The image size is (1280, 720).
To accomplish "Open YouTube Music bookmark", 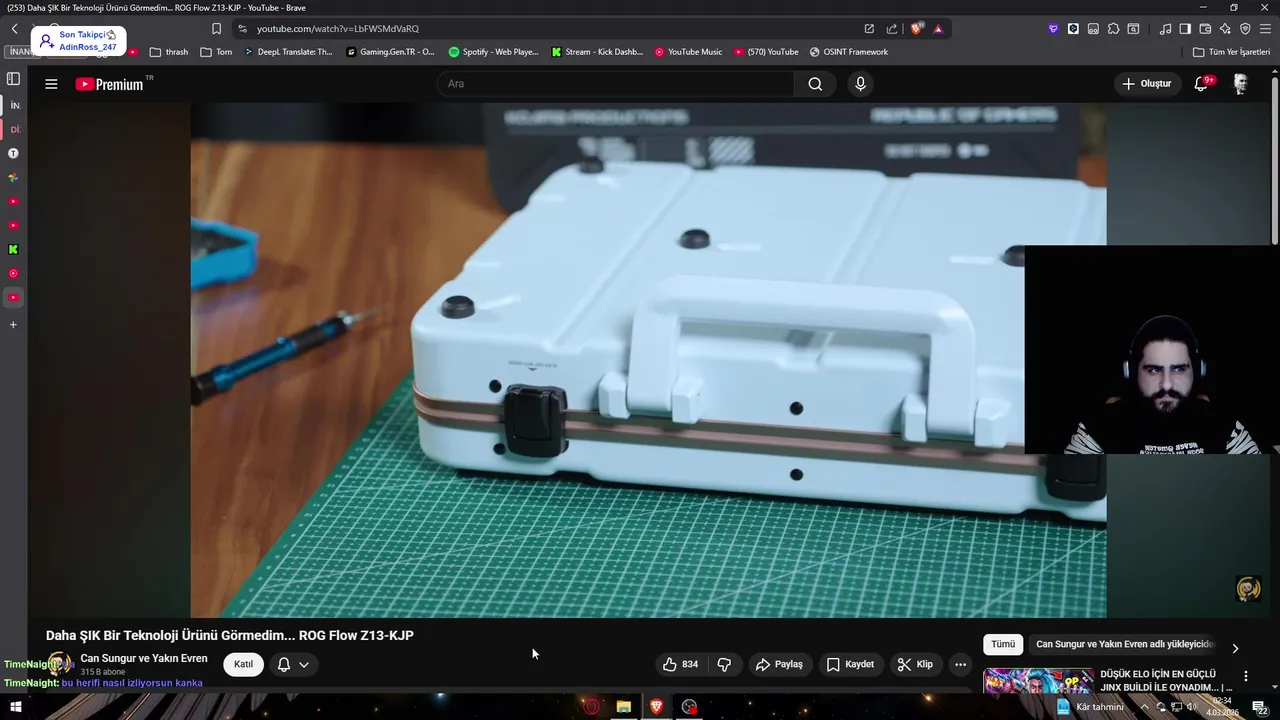I will (688, 52).
